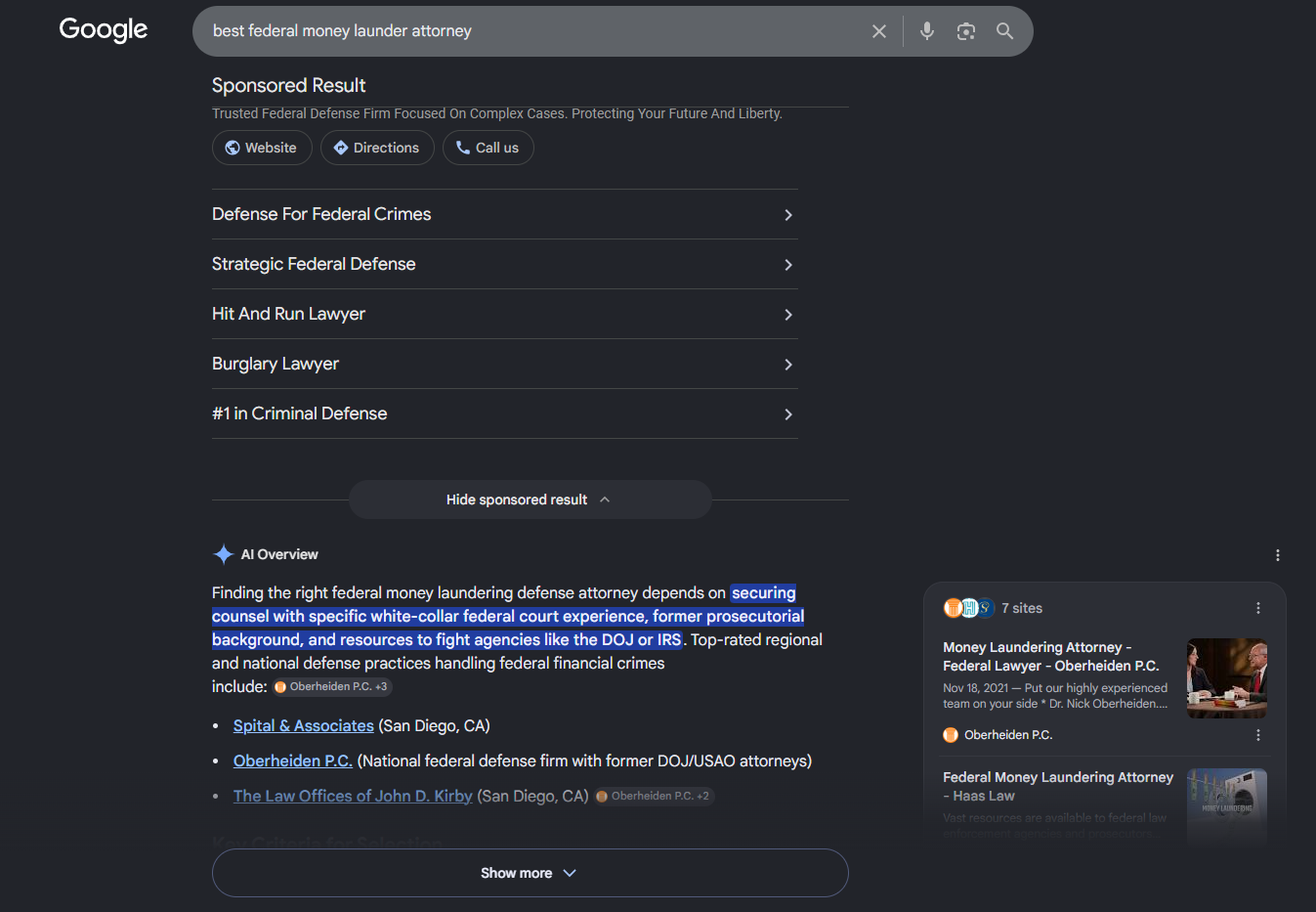View the Oberheiden P.C. article thumbnail

[x=1227, y=678]
